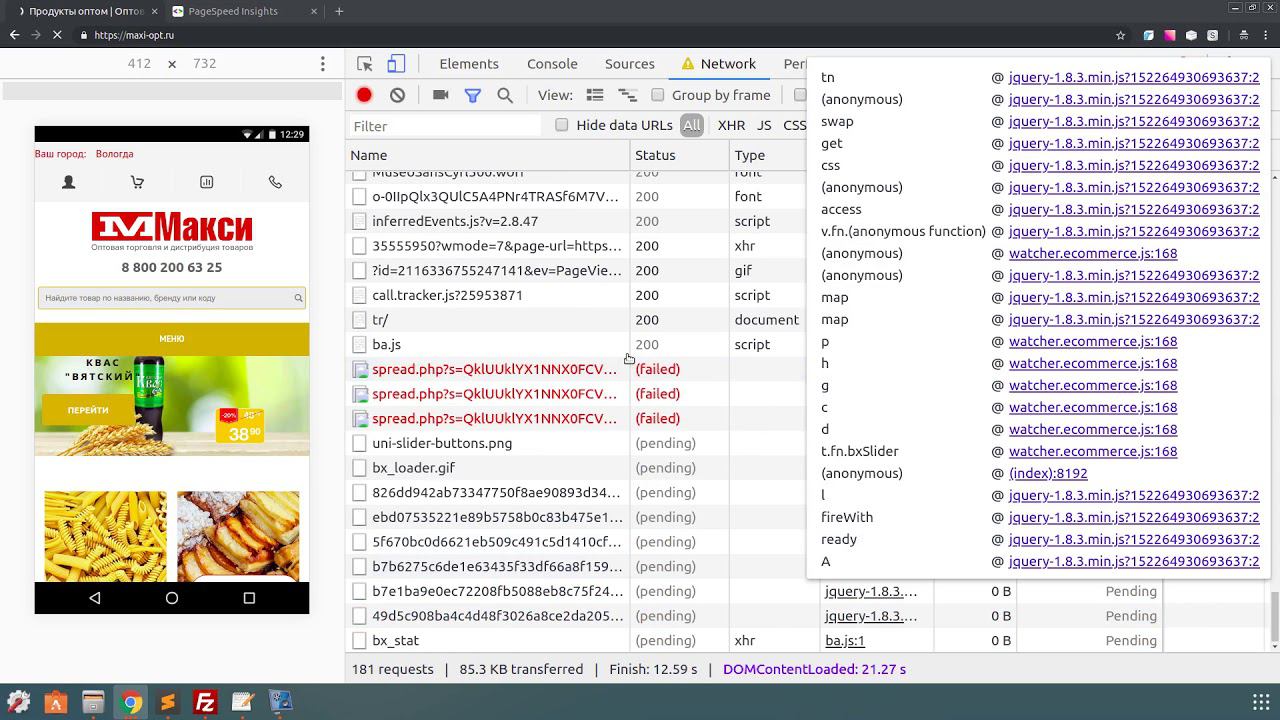Select the uni-slider-buttons.png request
This screenshot has width=1280, height=720.
pyautogui.click(x=576, y=443)
